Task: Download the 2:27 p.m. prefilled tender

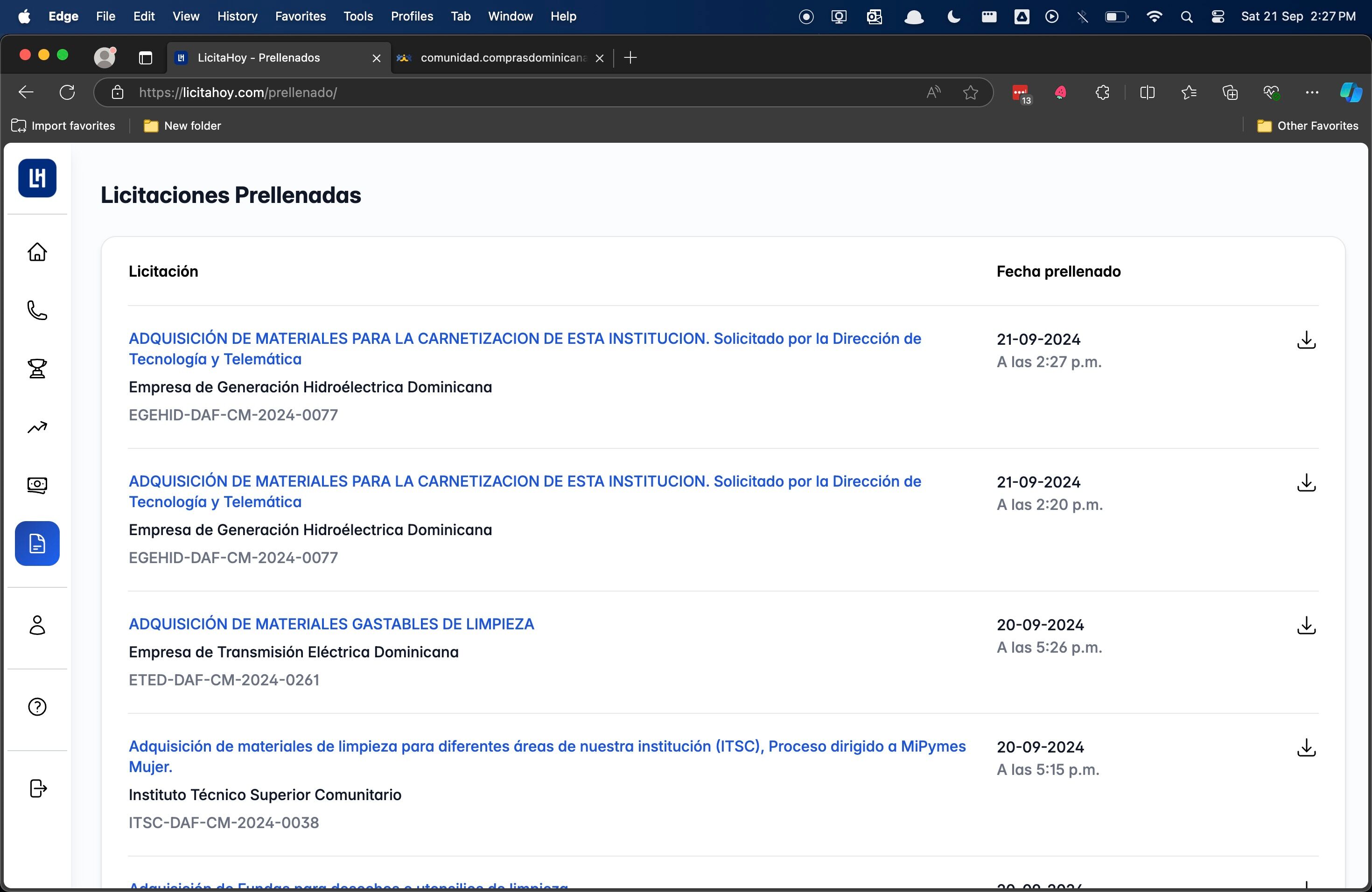Action: coord(1306,340)
